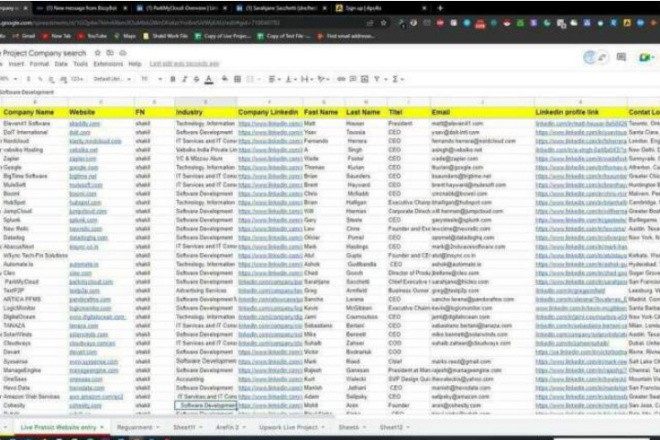660x440 pixels.
Task: Select the Industry header cell
Action: pyautogui.click(x=206, y=112)
